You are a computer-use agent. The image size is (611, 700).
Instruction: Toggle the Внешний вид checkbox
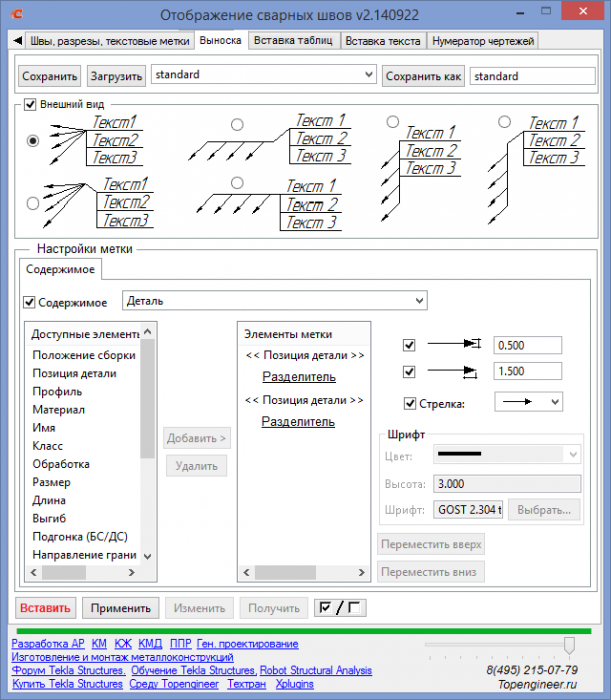pyautogui.click(x=30, y=104)
